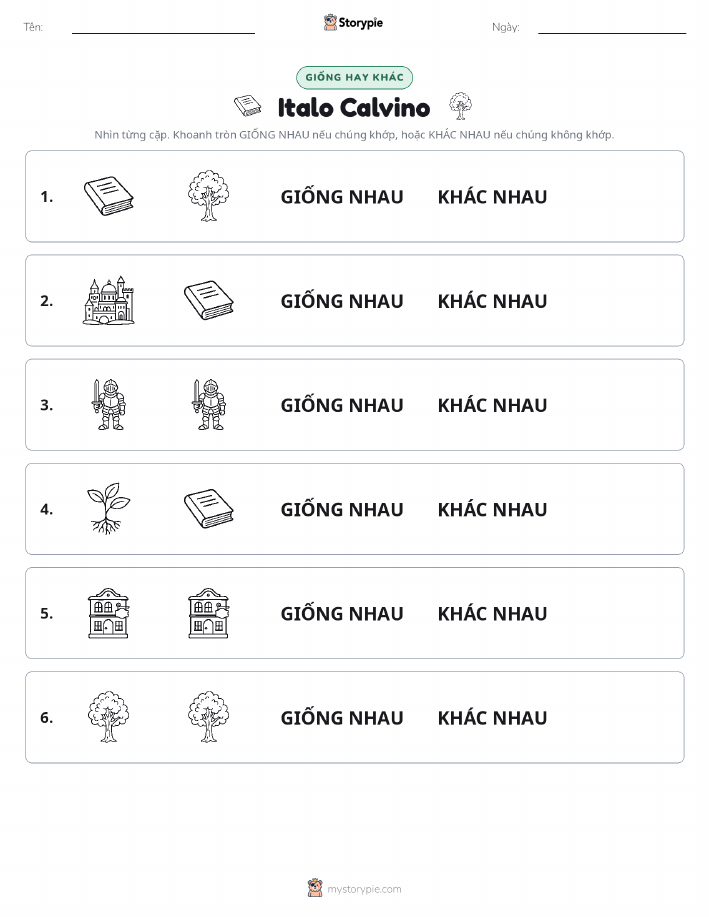Click the Storypie logo at top
The image size is (709, 917).
point(353,23)
